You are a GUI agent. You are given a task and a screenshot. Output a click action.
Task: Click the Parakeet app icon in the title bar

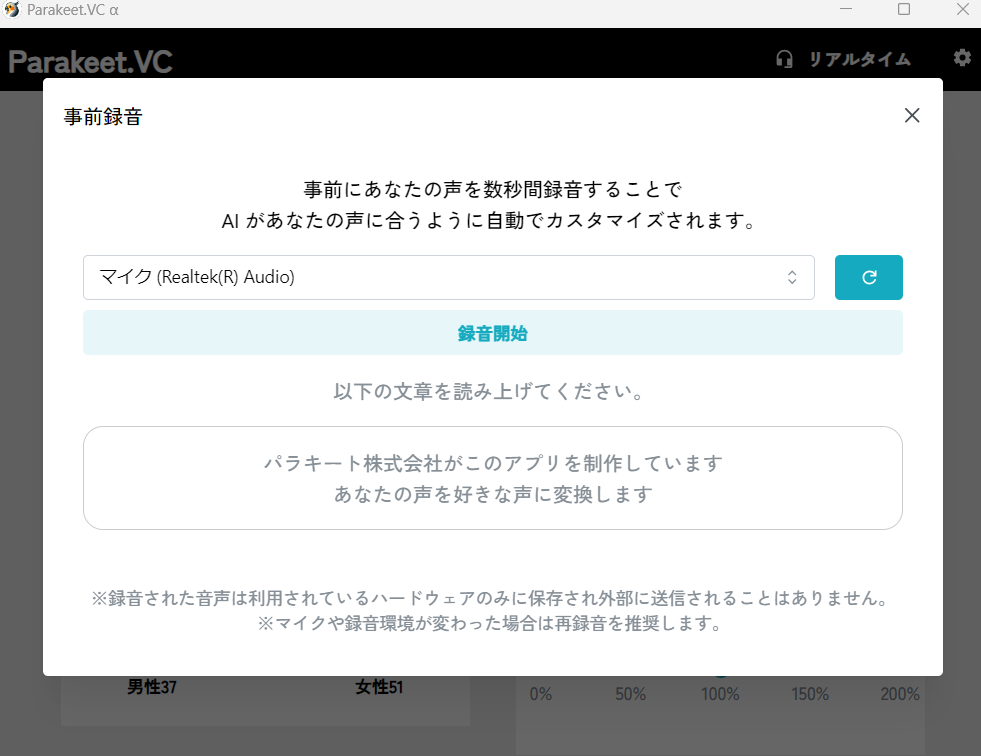12,10
